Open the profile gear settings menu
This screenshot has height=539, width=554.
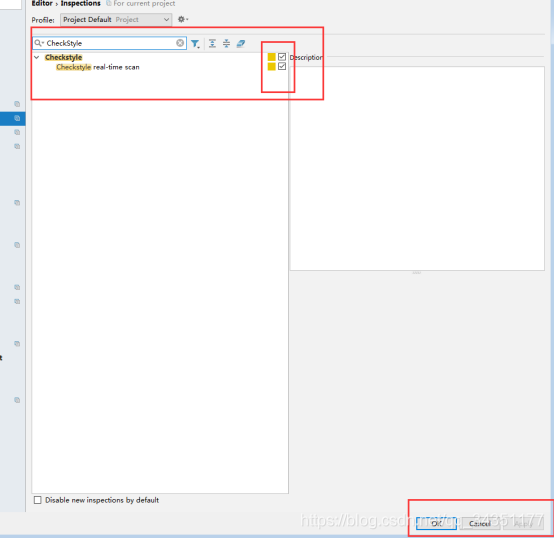[183, 19]
